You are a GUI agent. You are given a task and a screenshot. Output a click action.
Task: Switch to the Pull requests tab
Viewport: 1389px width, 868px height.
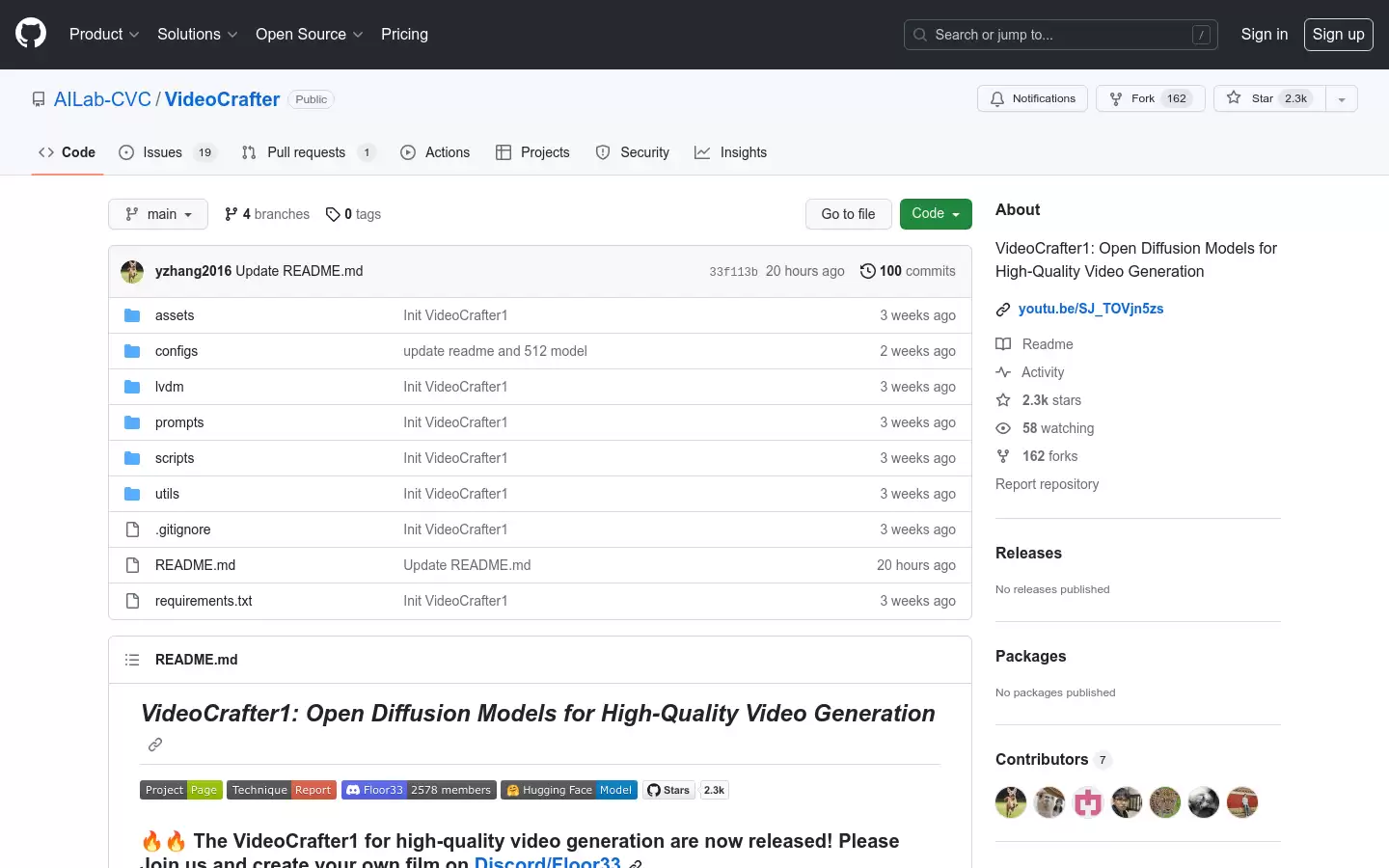point(308,152)
